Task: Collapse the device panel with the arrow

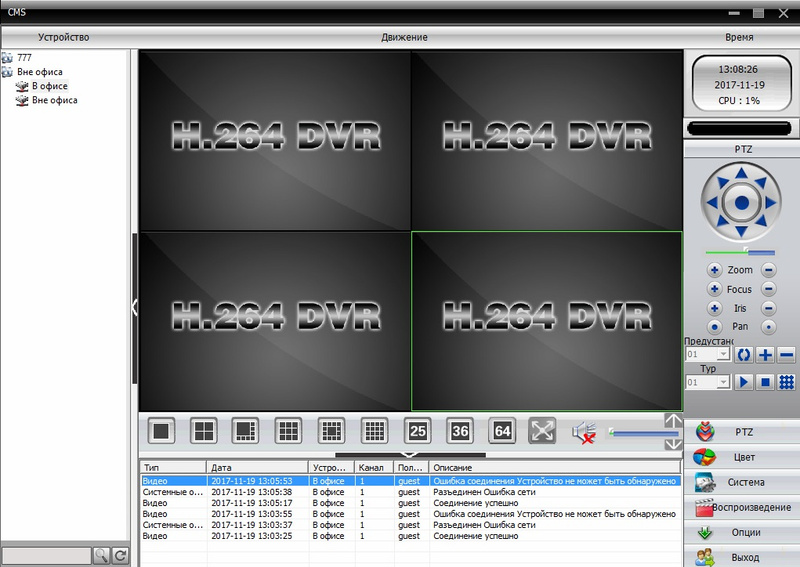Action: (x=135, y=307)
